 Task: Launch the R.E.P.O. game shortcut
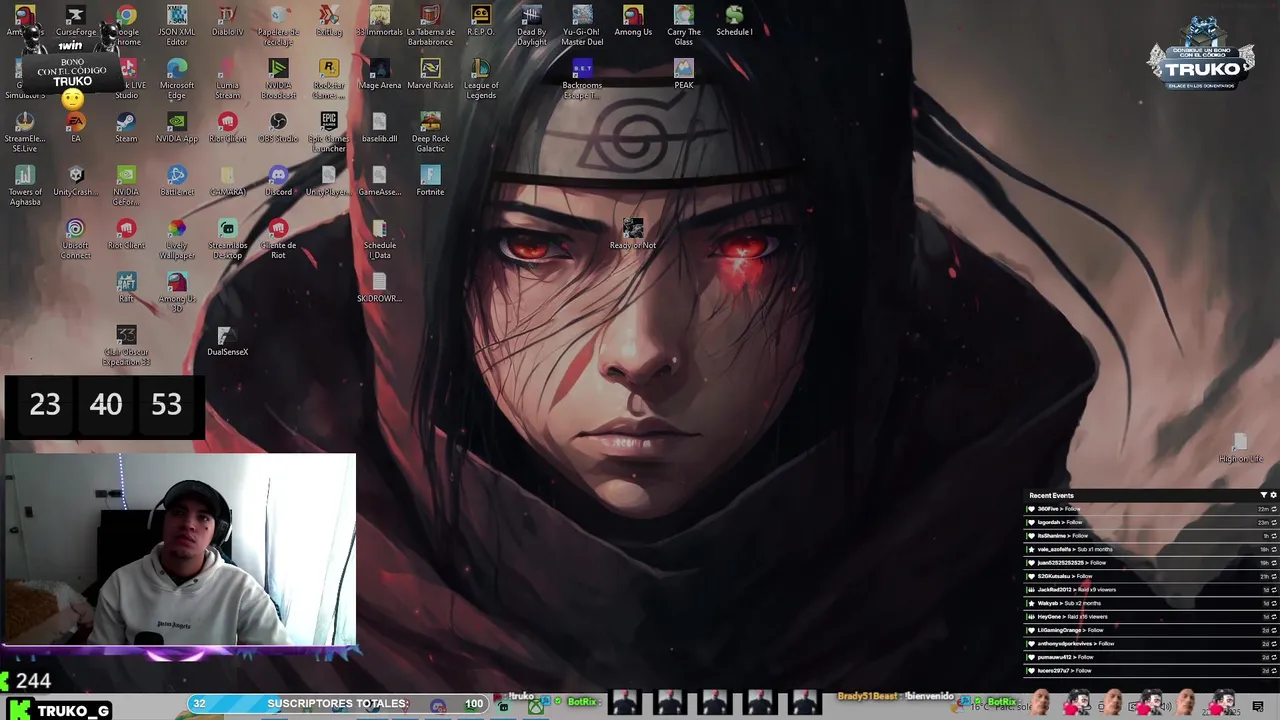click(481, 21)
